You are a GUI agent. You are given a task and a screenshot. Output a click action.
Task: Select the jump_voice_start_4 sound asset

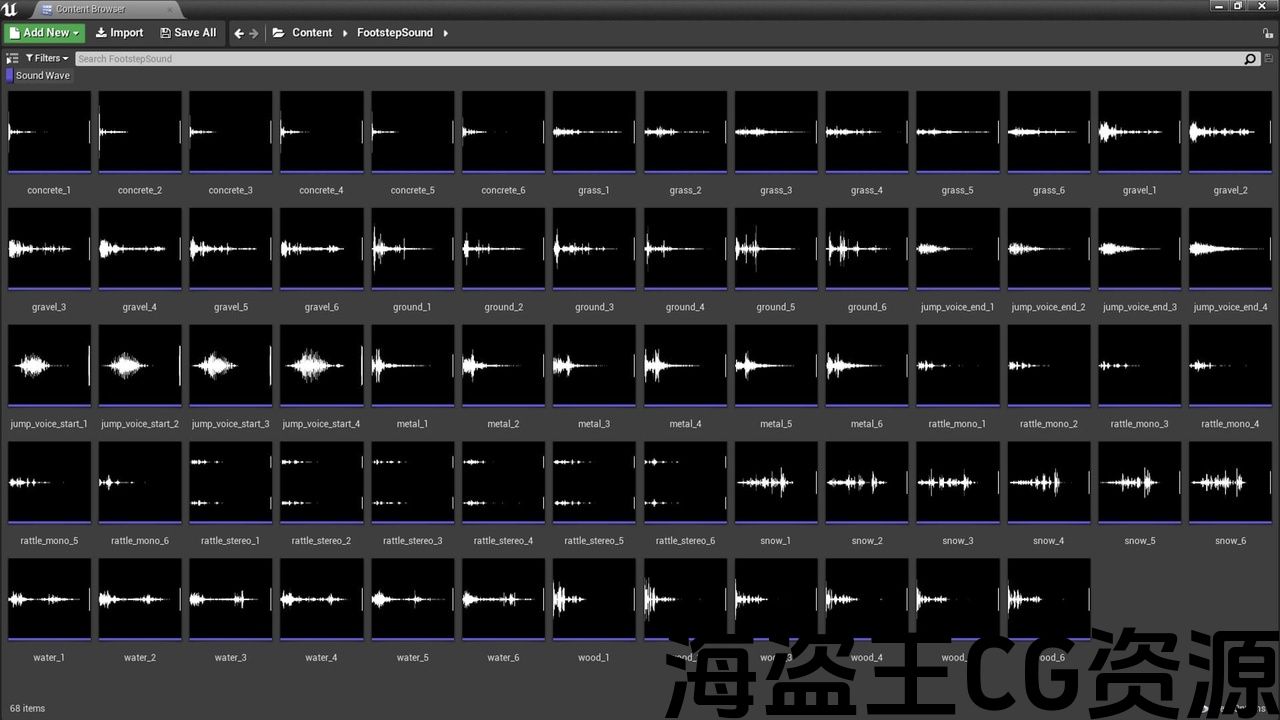pyautogui.click(x=321, y=366)
